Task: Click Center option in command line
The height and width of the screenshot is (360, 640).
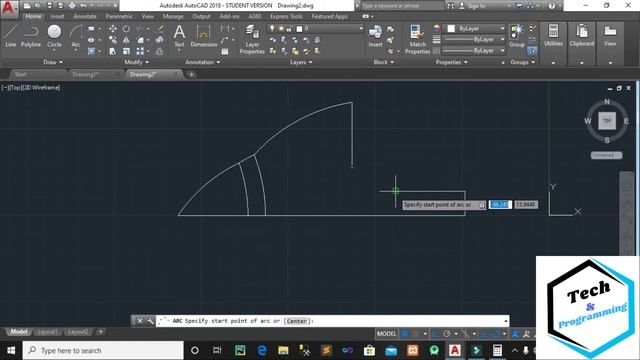Action: 297,321
